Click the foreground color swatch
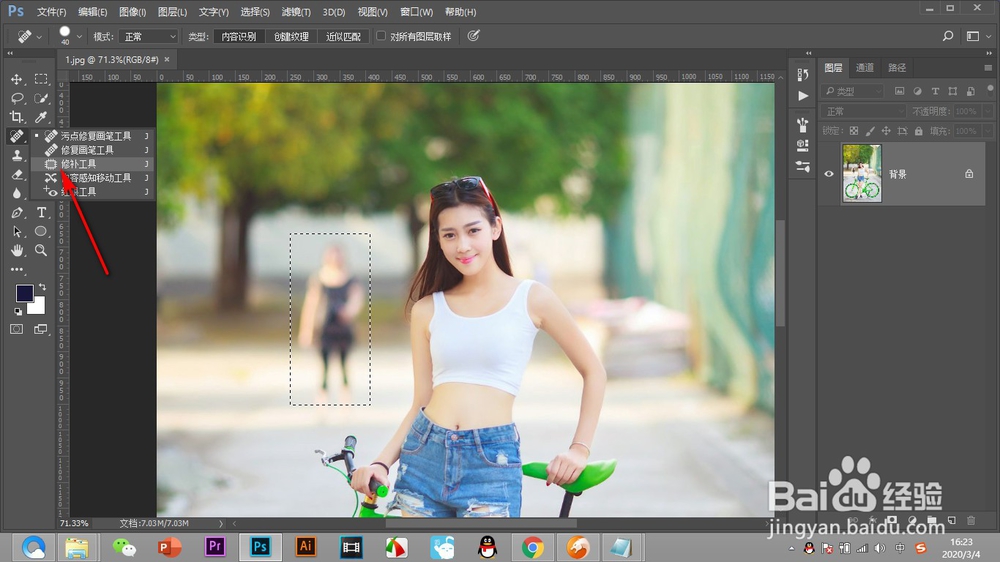This screenshot has height=562, width=1000. pos(24,293)
